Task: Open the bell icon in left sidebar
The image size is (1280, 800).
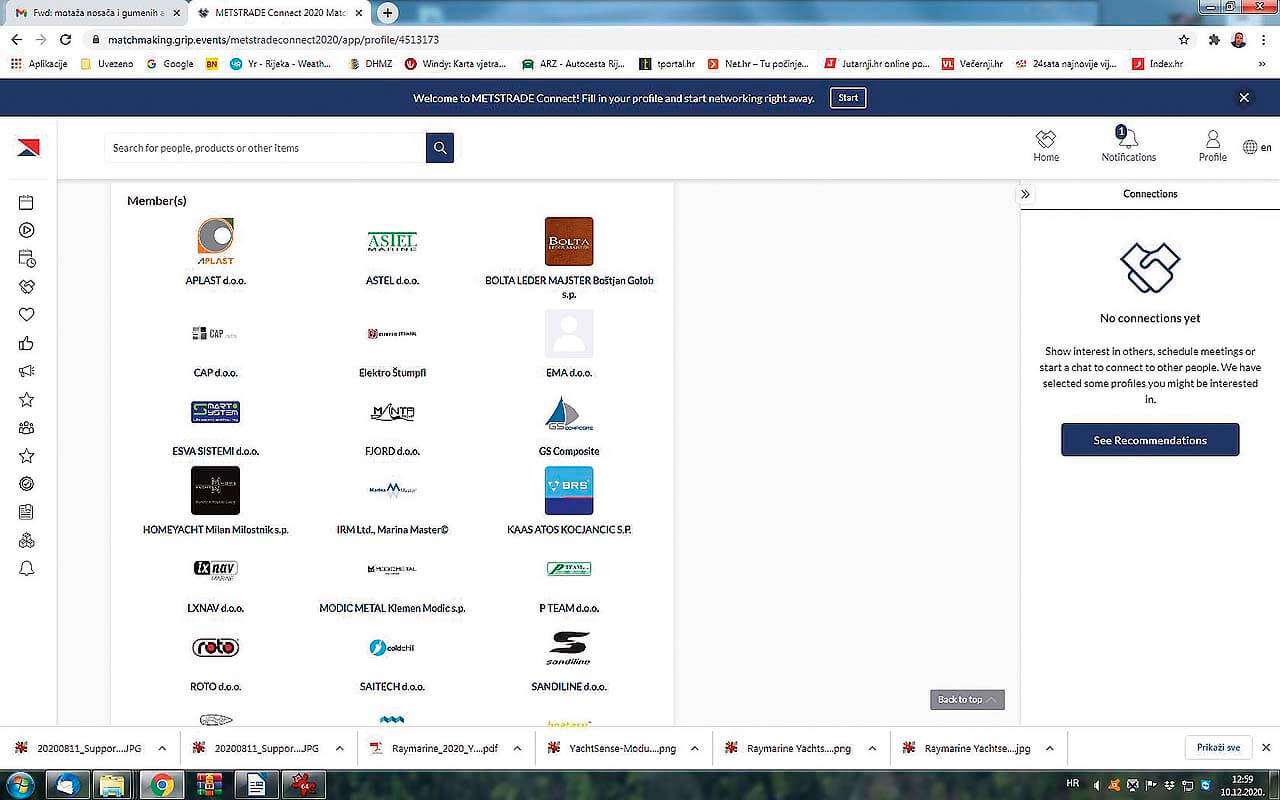Action: coord(27,569)
